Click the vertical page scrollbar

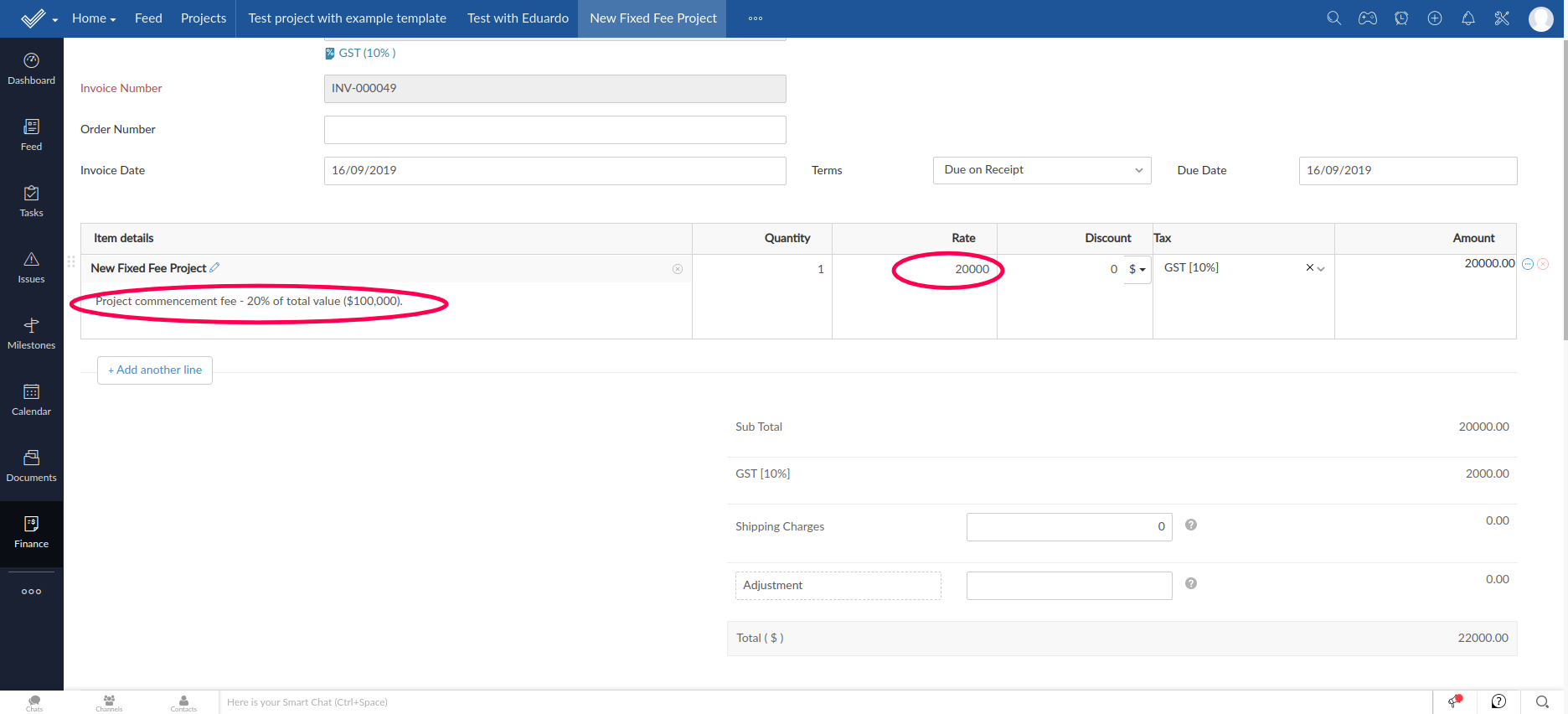click(1565, 189)
